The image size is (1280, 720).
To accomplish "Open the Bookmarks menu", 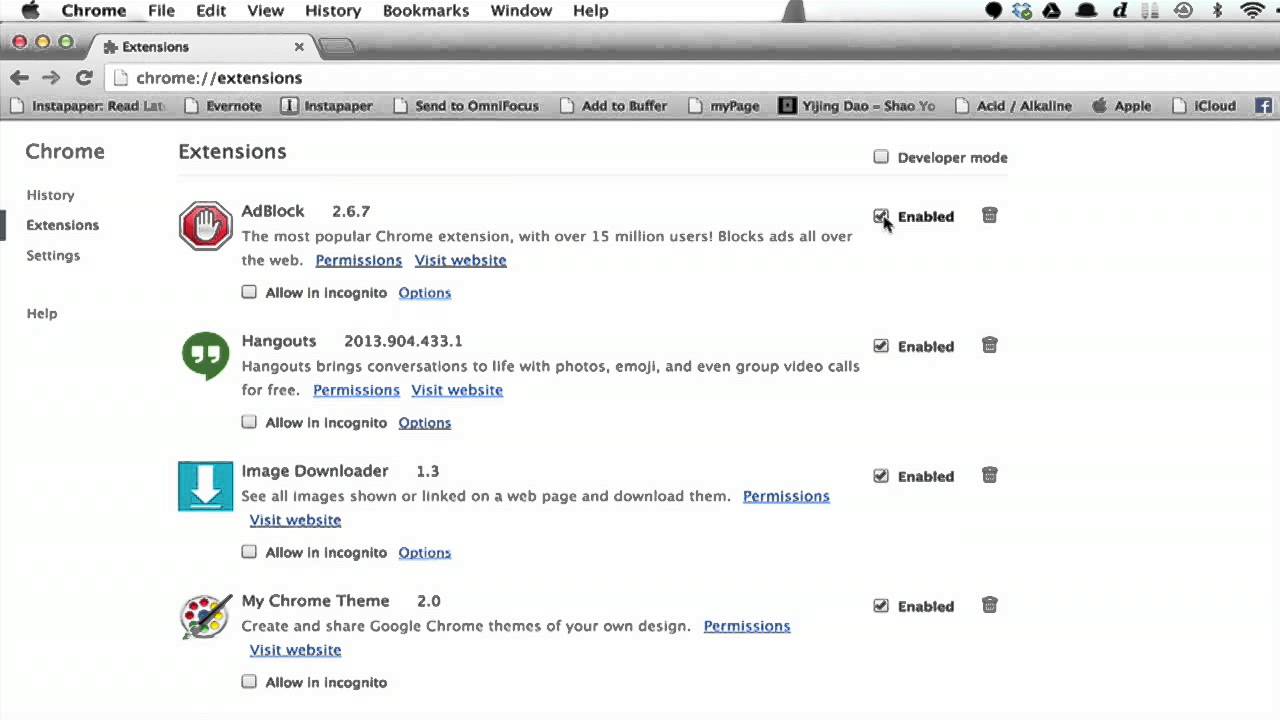I will pyautogui.click(x=426, y=11).
